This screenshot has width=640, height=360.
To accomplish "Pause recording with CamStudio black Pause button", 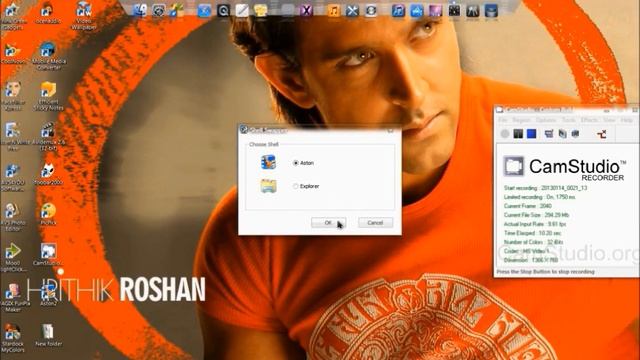I will coord(518,133).
